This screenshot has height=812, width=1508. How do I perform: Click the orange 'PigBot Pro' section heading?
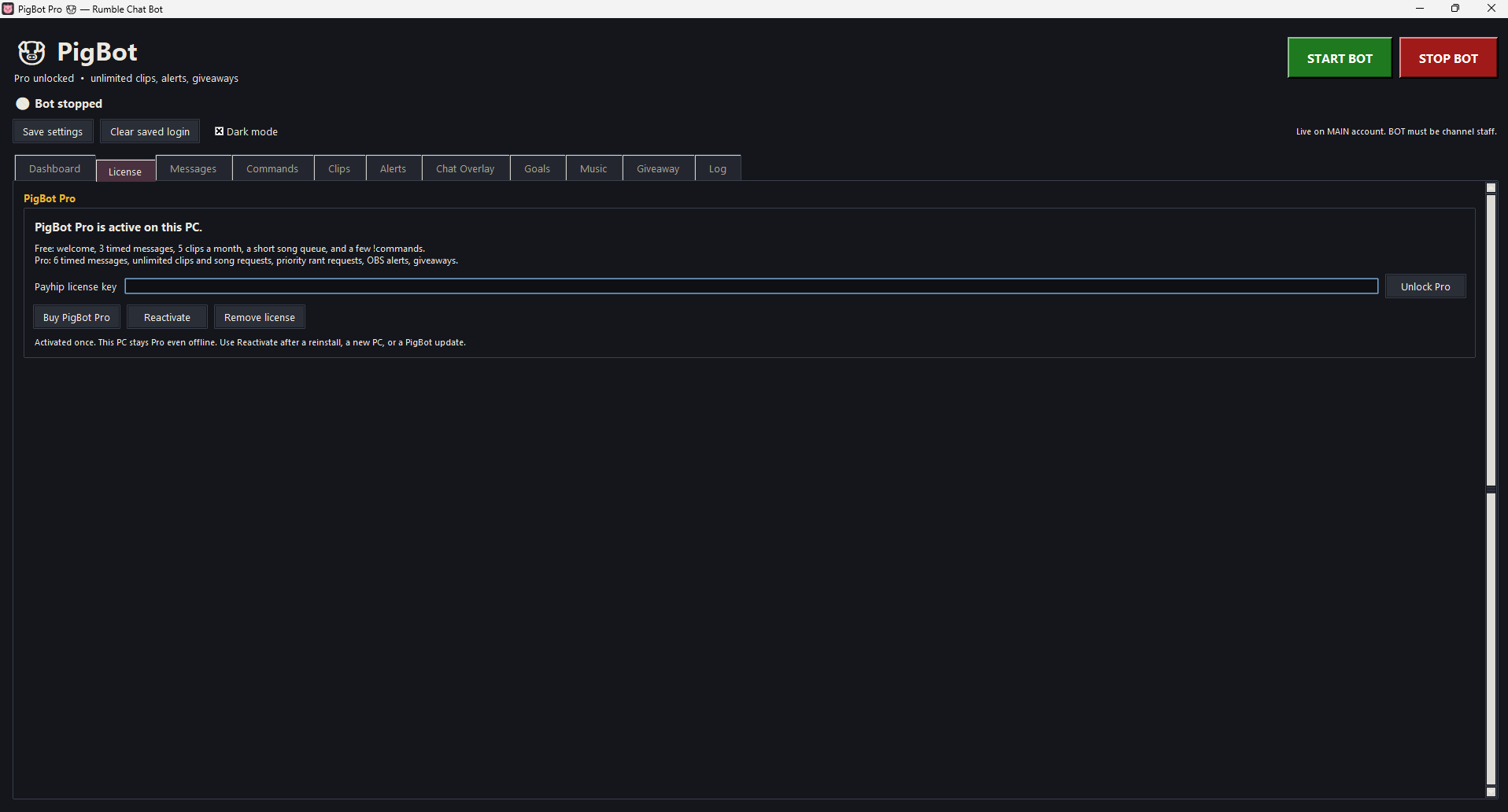[50, 198]
